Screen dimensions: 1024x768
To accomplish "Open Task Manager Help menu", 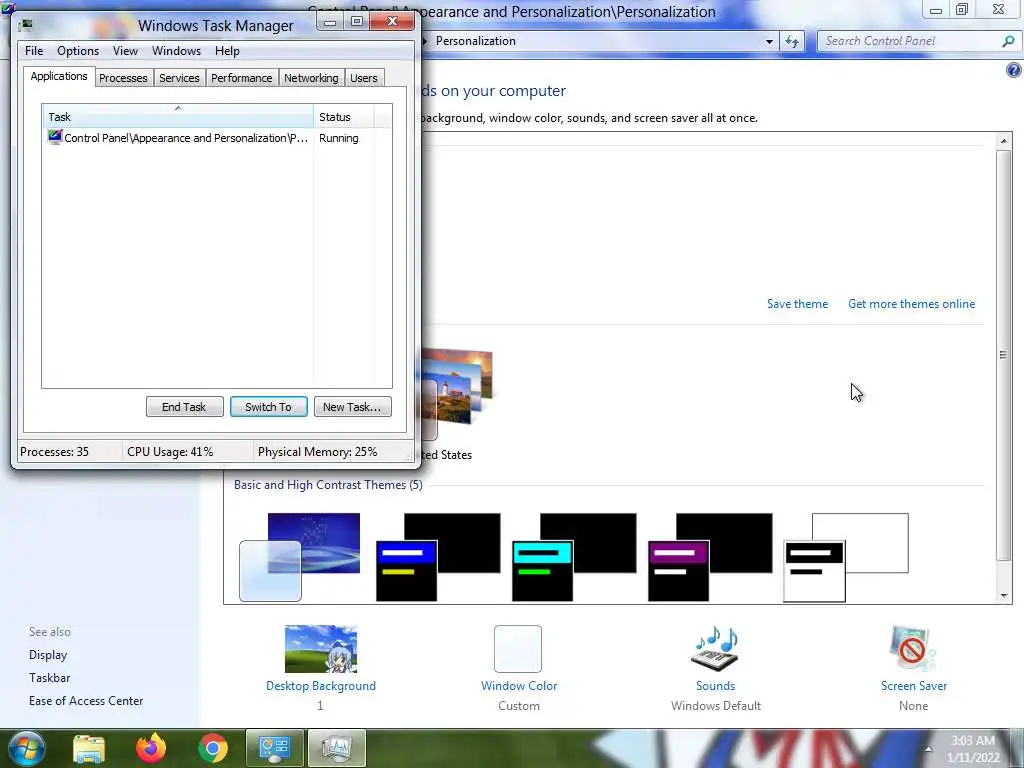I will 227,51.
